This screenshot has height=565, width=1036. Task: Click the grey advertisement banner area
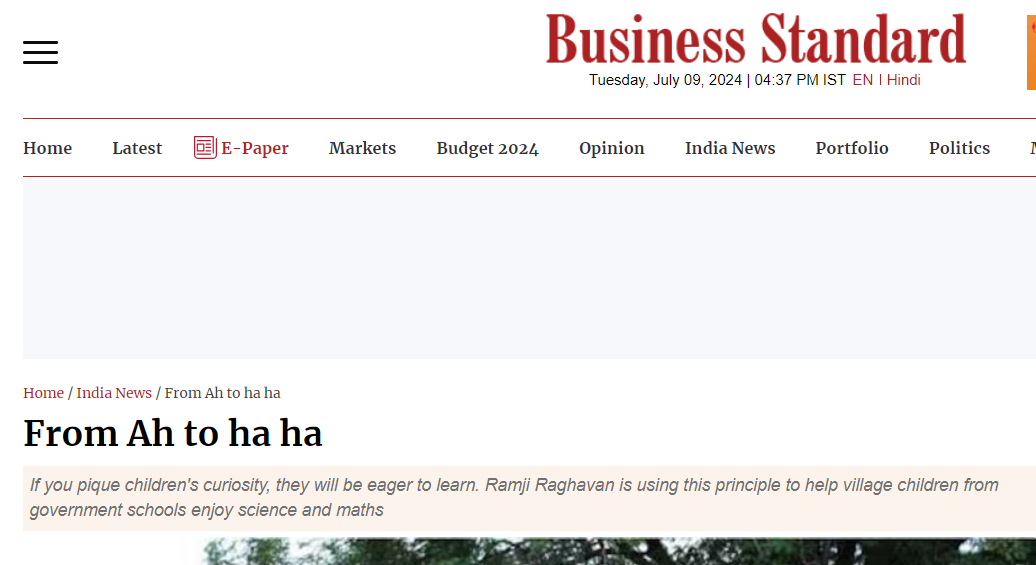pyautogui.click(x=529, y=268)
